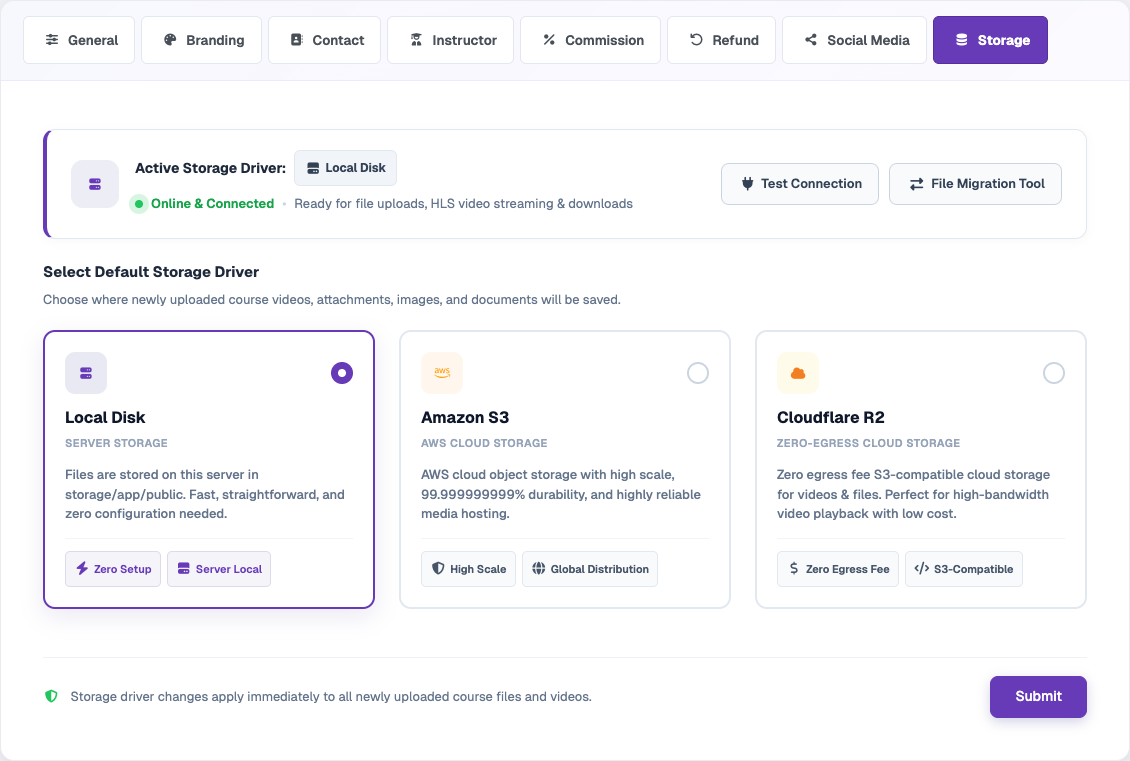Image resolution: width=1130 pixels, height=761 pixels.
Task: Click the Server Local tag
Action: 219,569
